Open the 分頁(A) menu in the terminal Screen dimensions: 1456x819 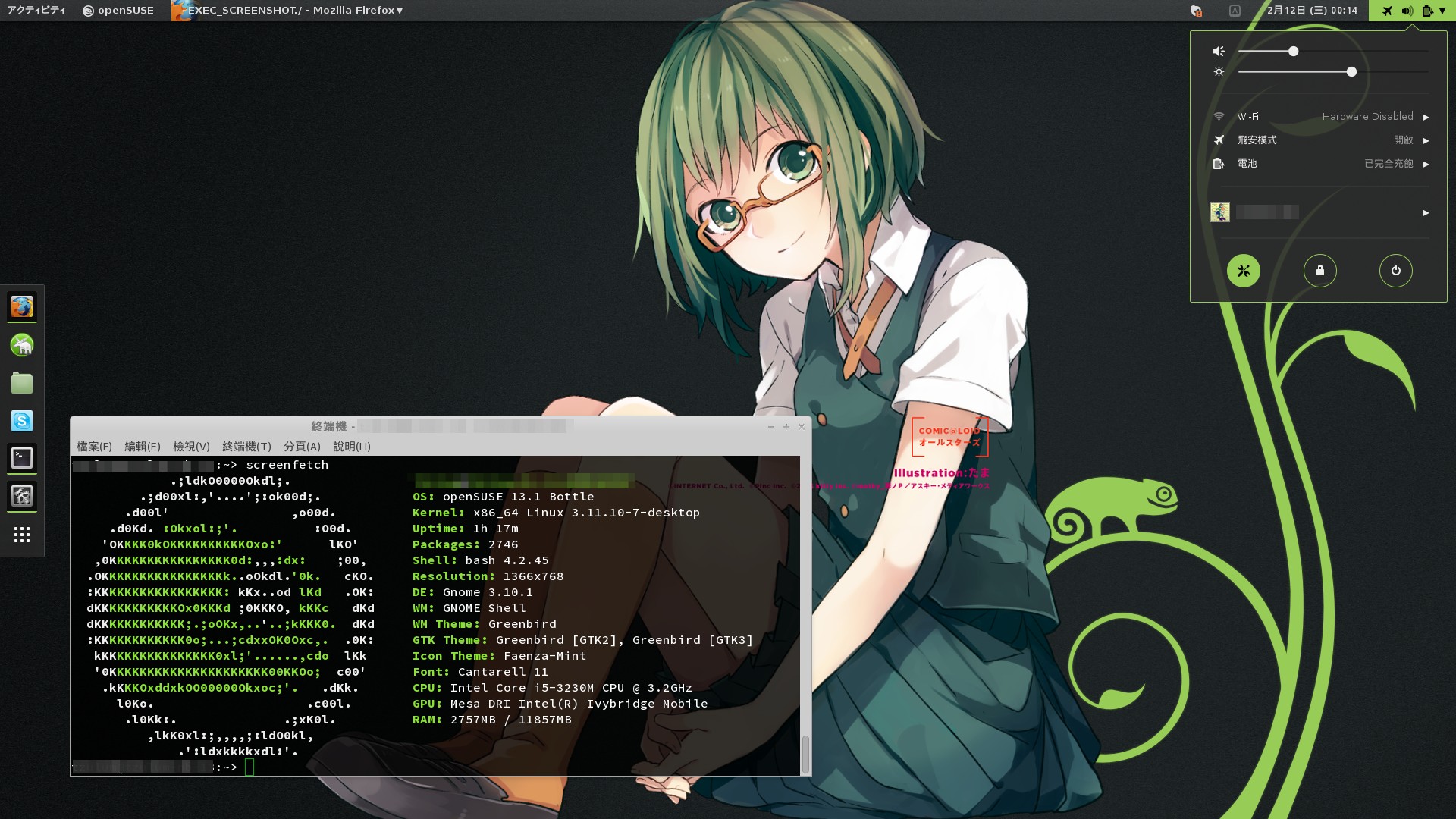(302, 447)
